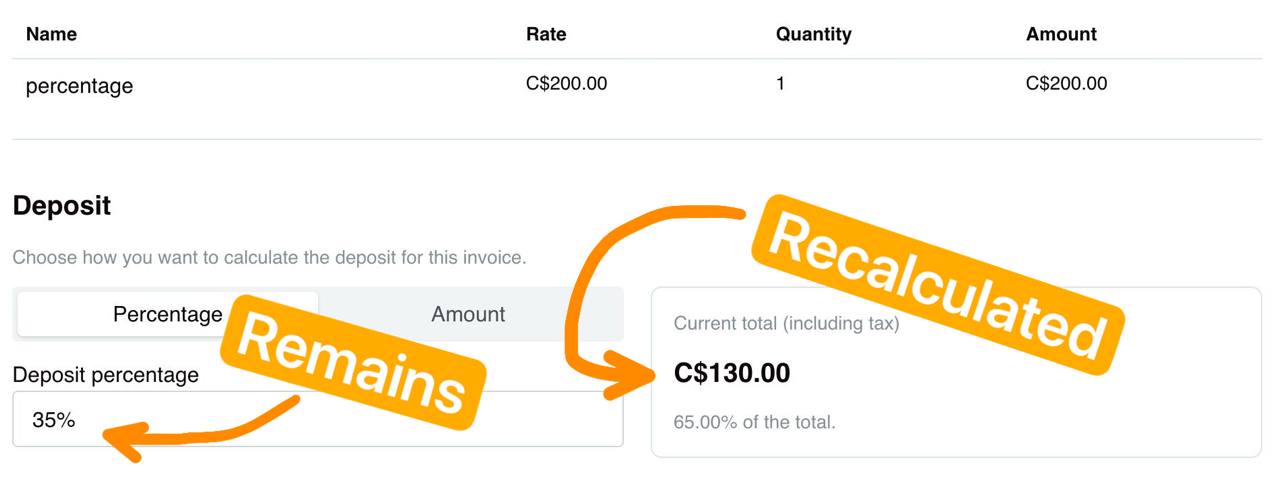Click the Deposit percentage label
This screenshot has height=491, width=1280.
point(105,375)
